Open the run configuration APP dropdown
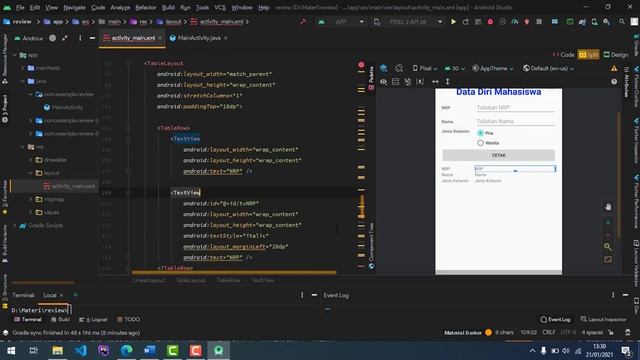The height and width of the screenshot is (360, 640). [342, 22]
